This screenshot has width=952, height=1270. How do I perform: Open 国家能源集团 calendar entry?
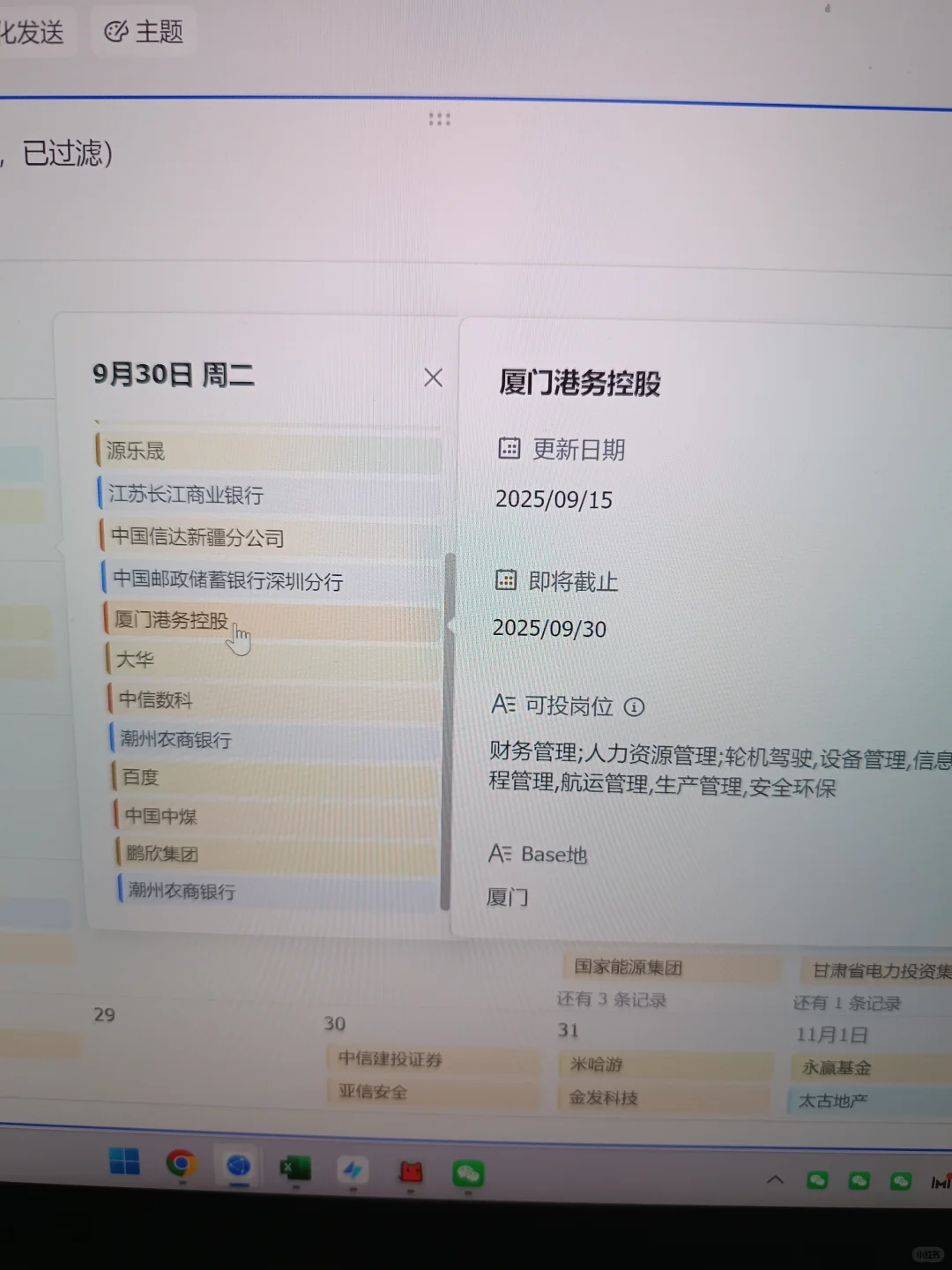point(672,967)
